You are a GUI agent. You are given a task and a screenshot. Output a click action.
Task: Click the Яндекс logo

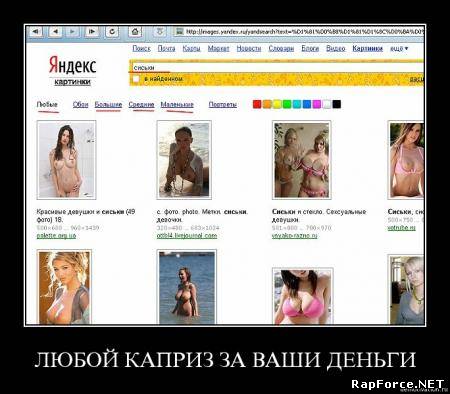[73, 65]
